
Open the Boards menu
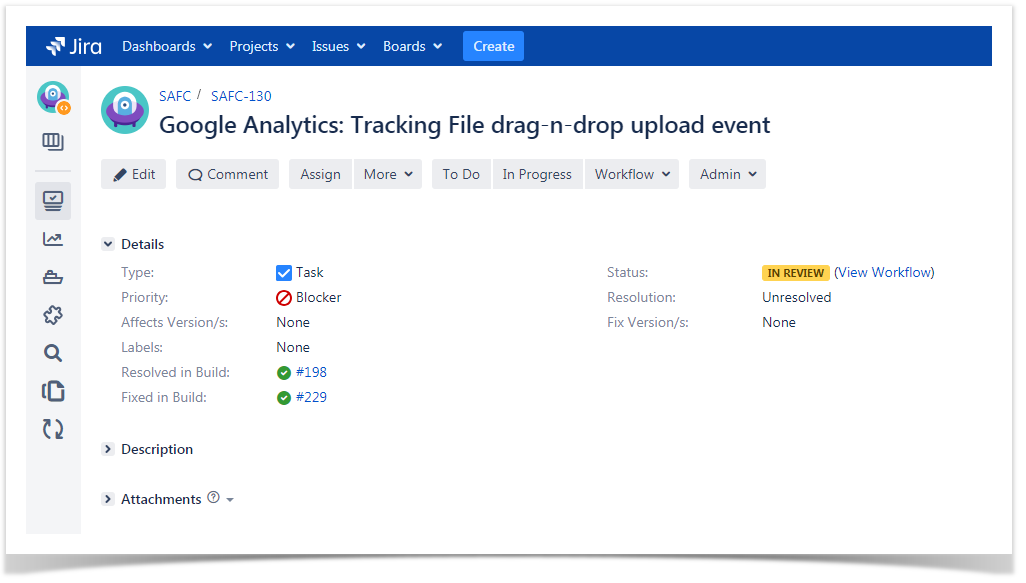point(412,46)
